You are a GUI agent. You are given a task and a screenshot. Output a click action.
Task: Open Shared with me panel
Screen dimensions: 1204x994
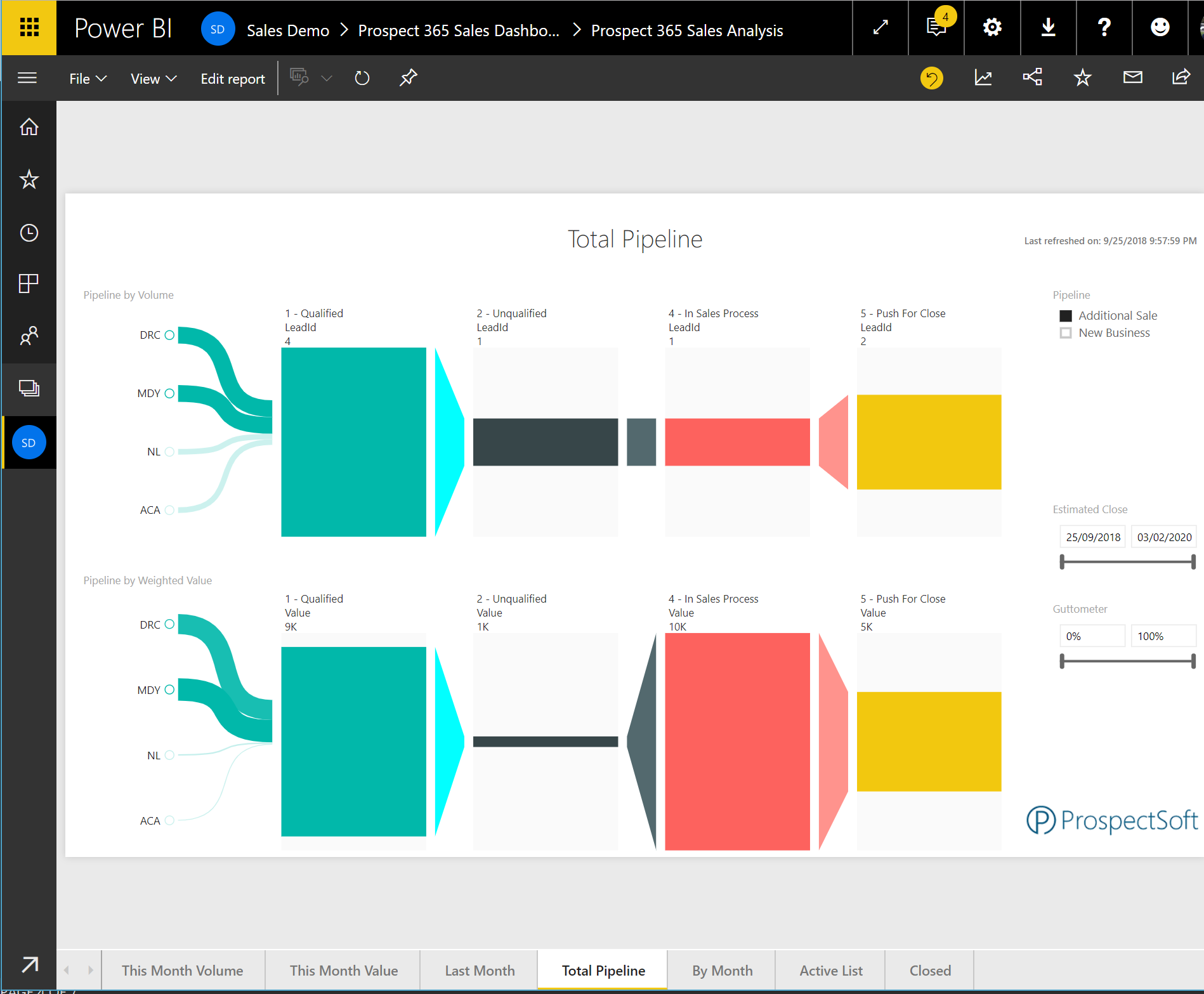(29, 336)
